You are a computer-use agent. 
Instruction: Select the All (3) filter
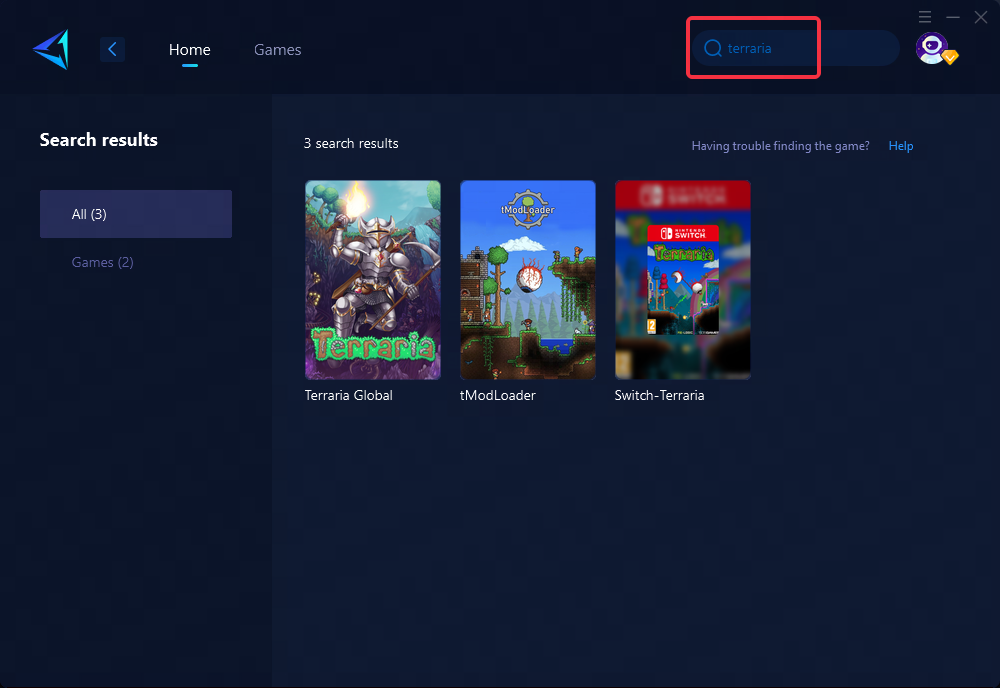click(136, 214)
